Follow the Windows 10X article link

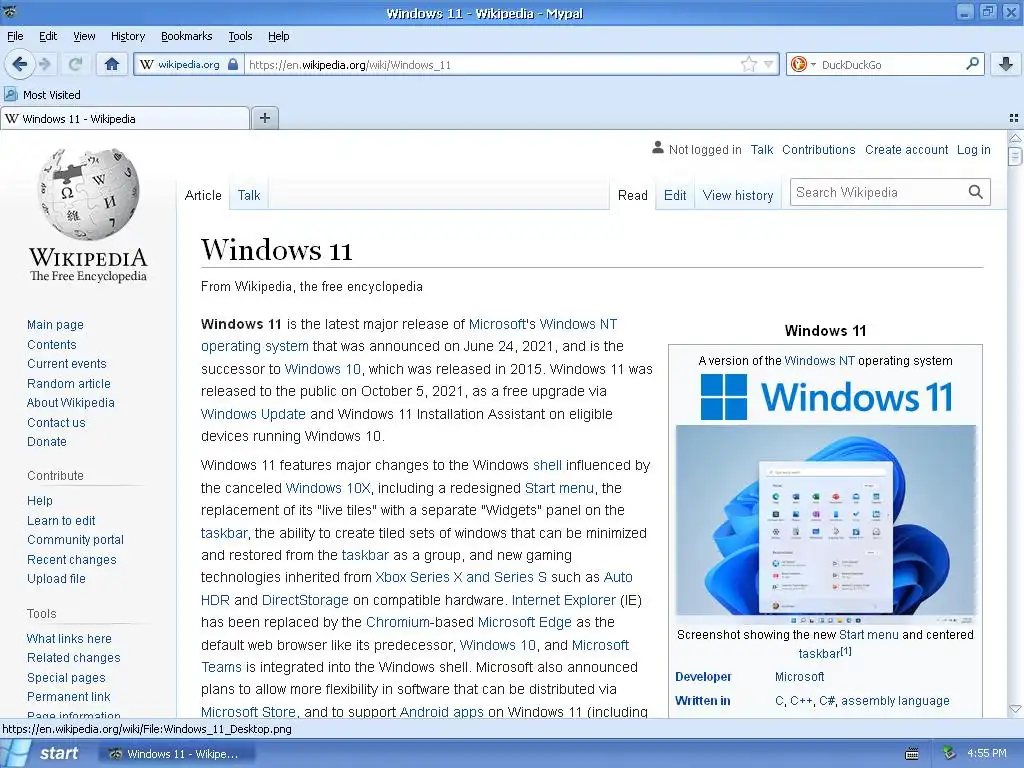(x=328, y=488)
